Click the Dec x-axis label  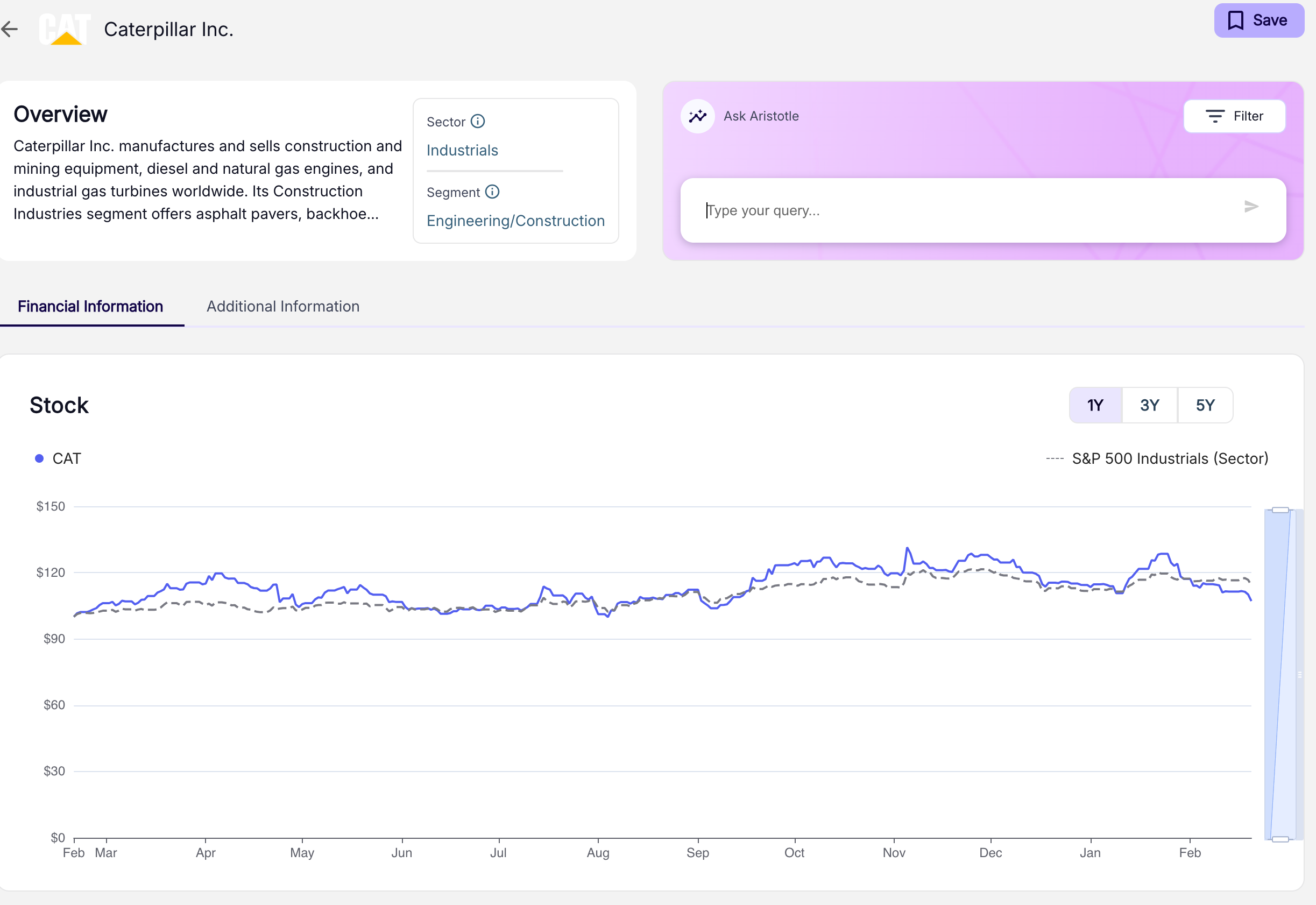pos(990,853)
